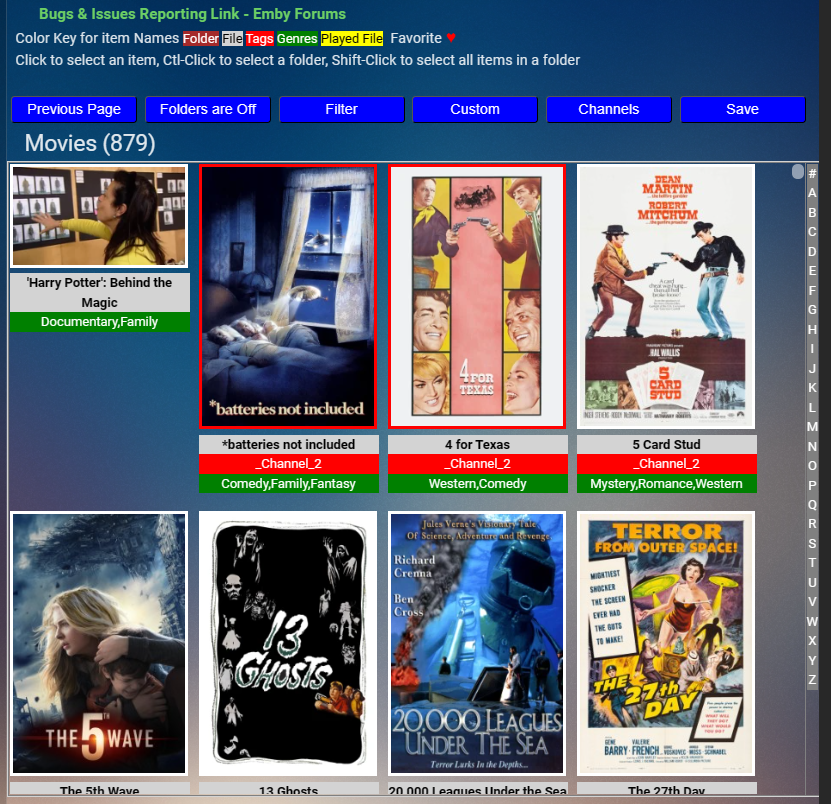
Task: Open the Channels button
Action: pos(609,109)
